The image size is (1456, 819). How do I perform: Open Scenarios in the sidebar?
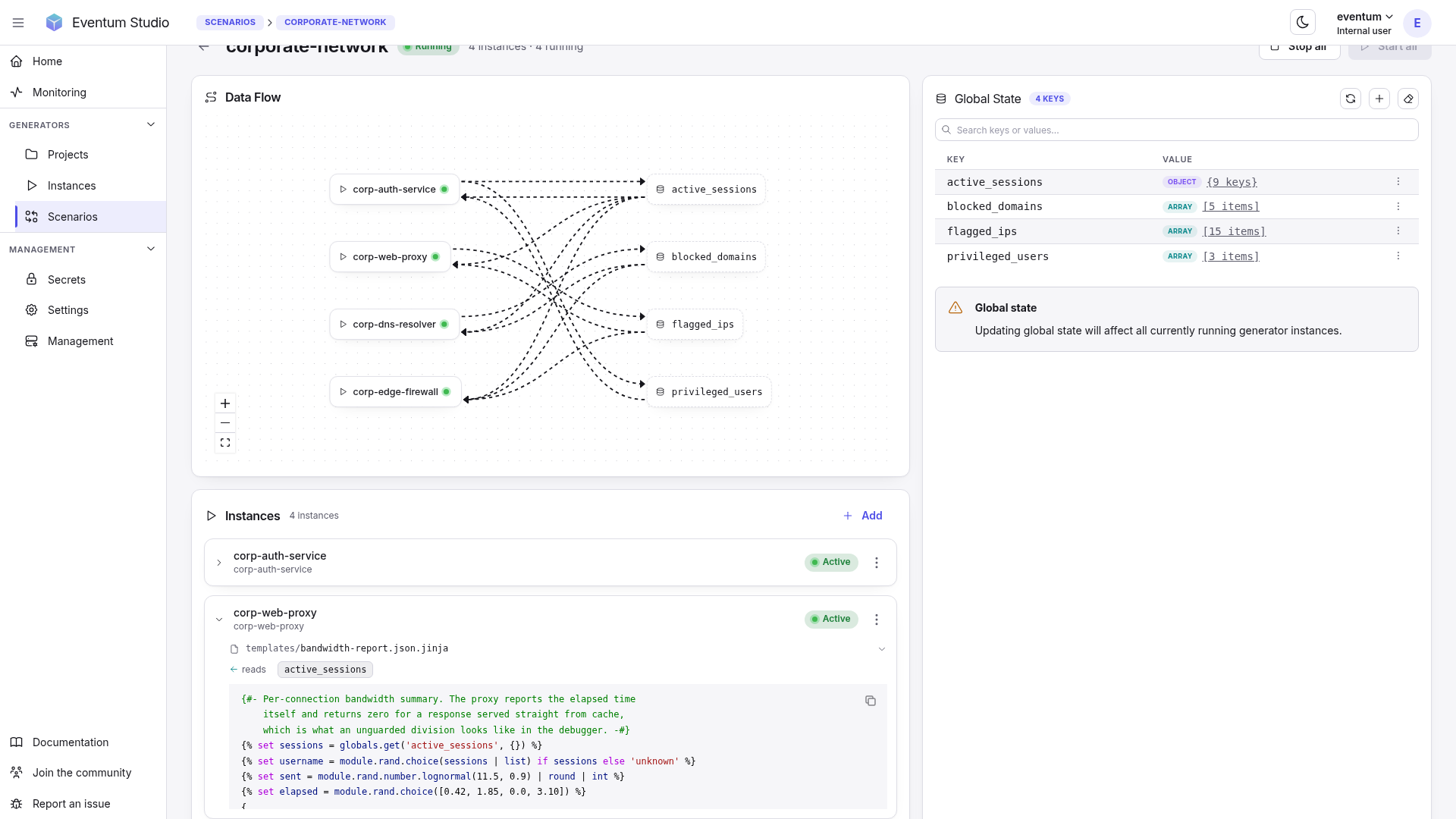click(x=91, y=217)
